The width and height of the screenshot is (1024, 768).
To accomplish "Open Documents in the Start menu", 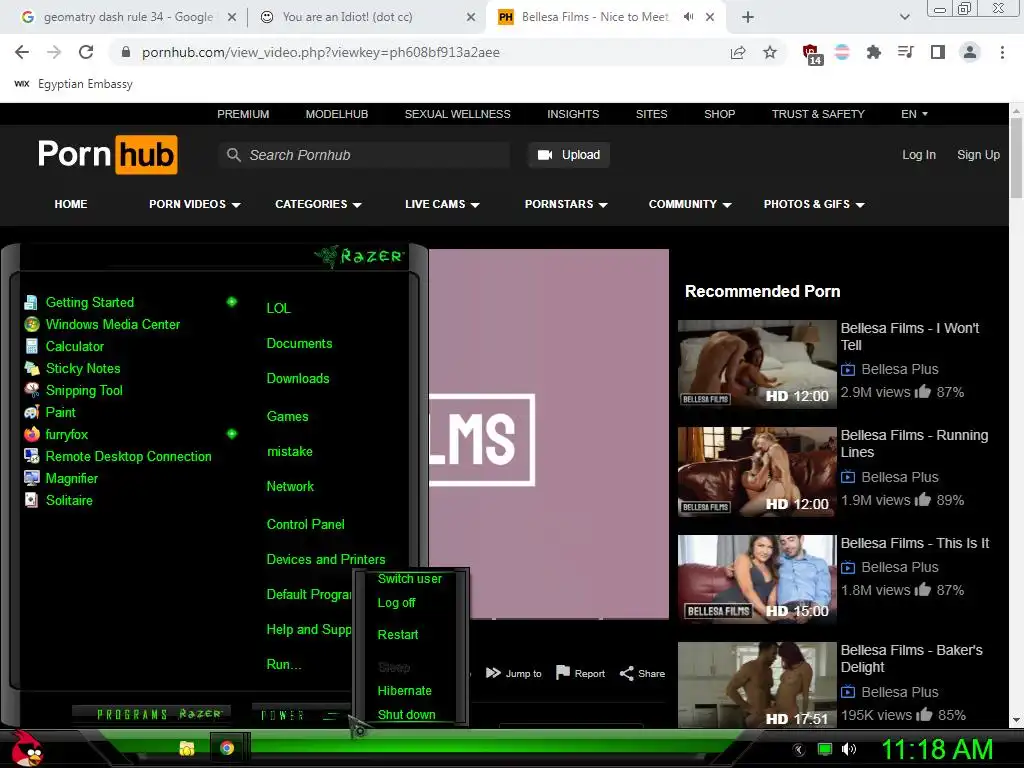I will tap(299, 344).
